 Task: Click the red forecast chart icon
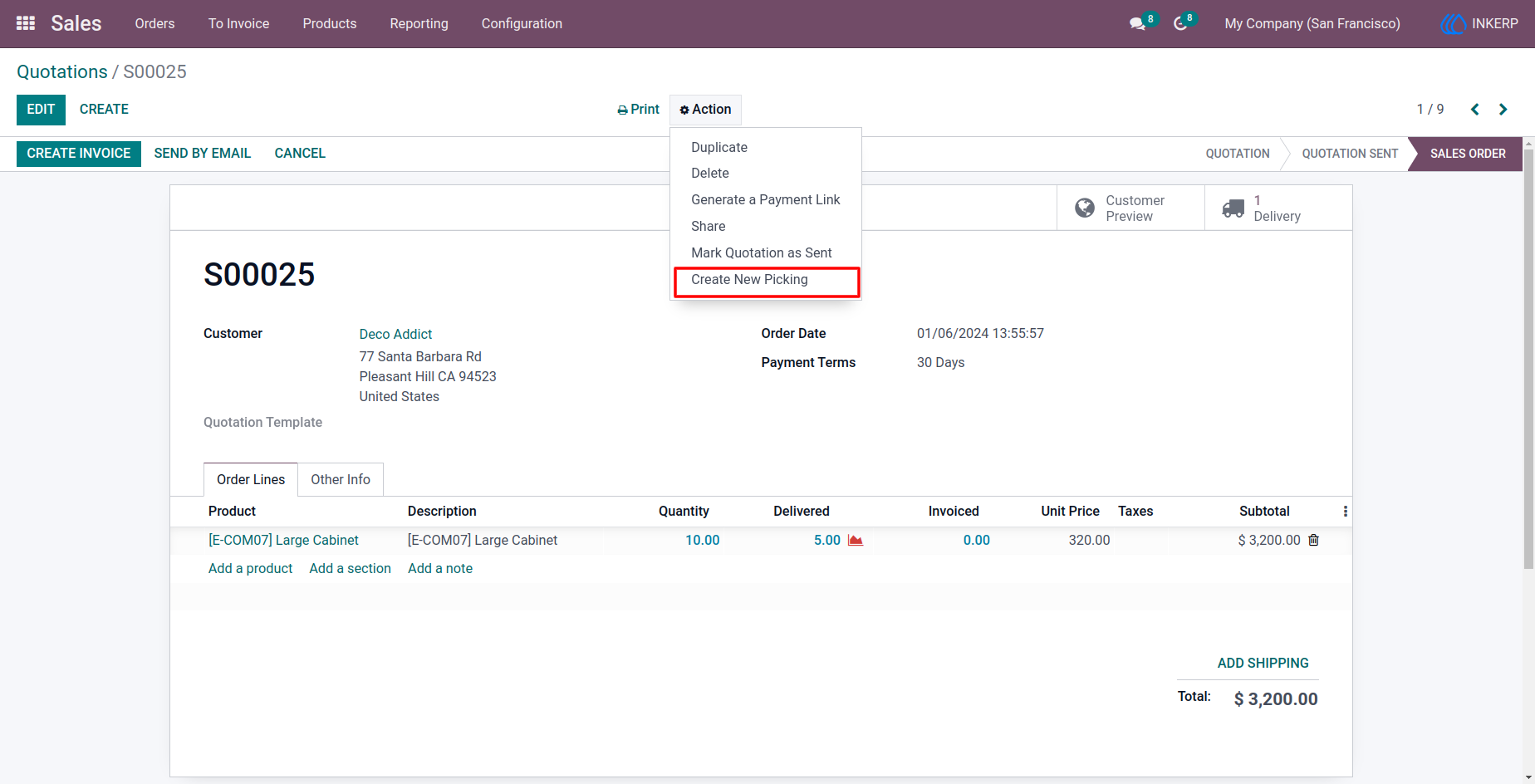pos(856,541)
